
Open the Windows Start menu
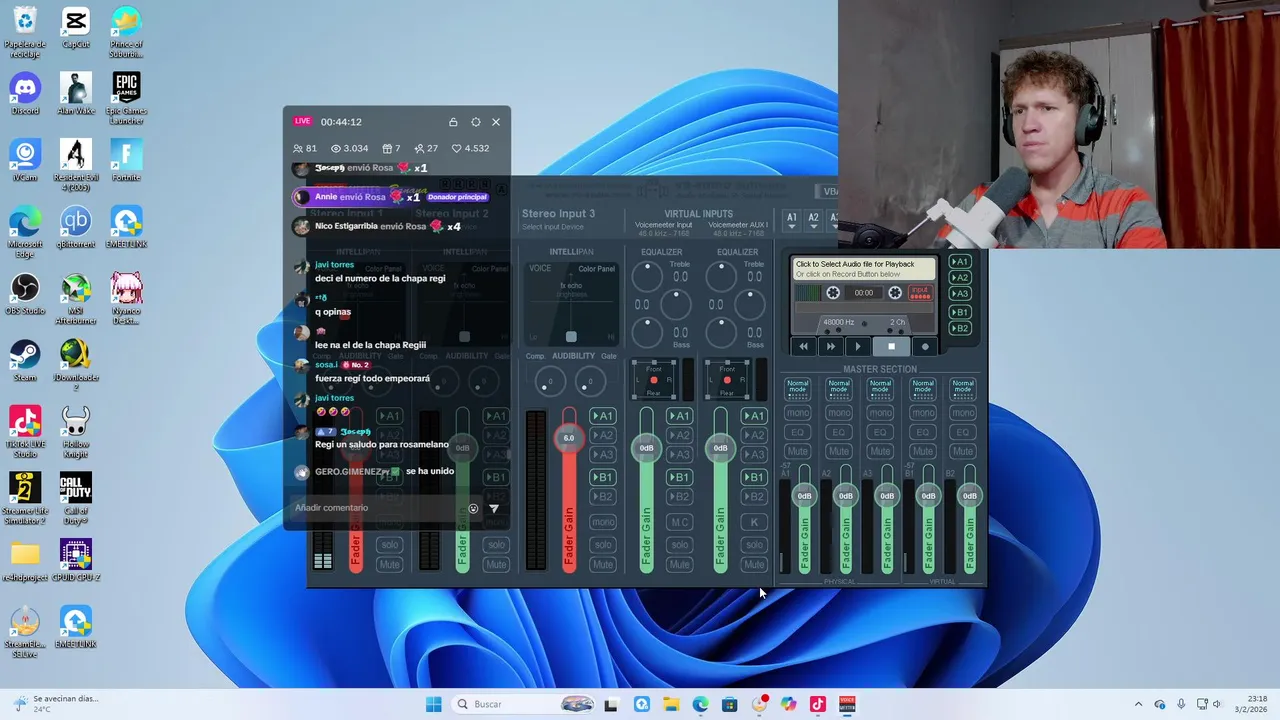(x=433, y=704)
